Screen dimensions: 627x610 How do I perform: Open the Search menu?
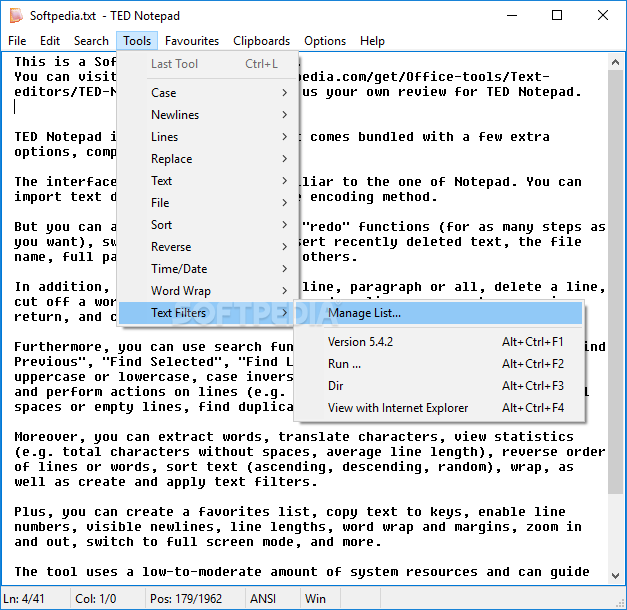click(91, 41)
